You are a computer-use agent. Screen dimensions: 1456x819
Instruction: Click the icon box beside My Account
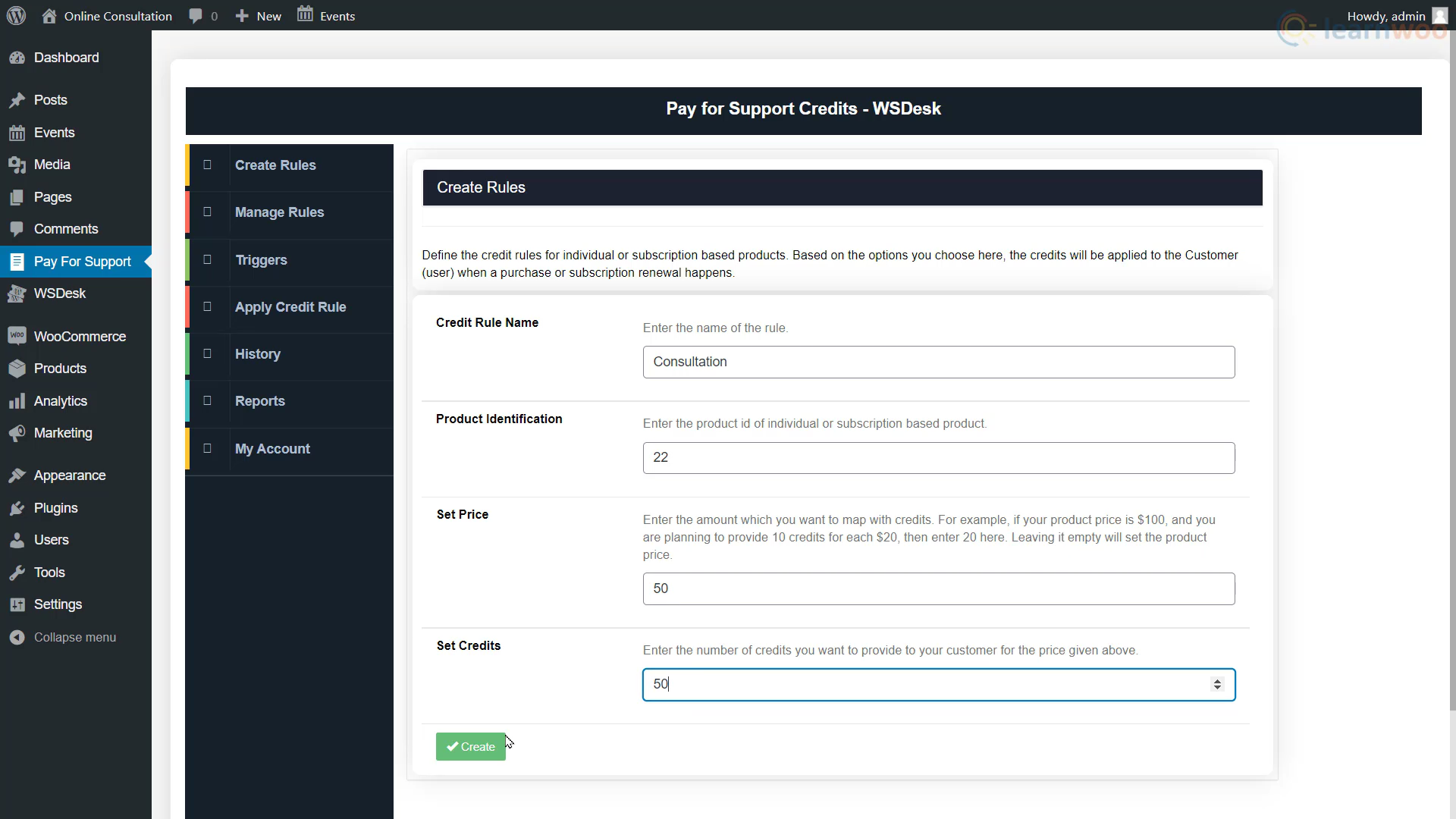(x=207, y=448)
